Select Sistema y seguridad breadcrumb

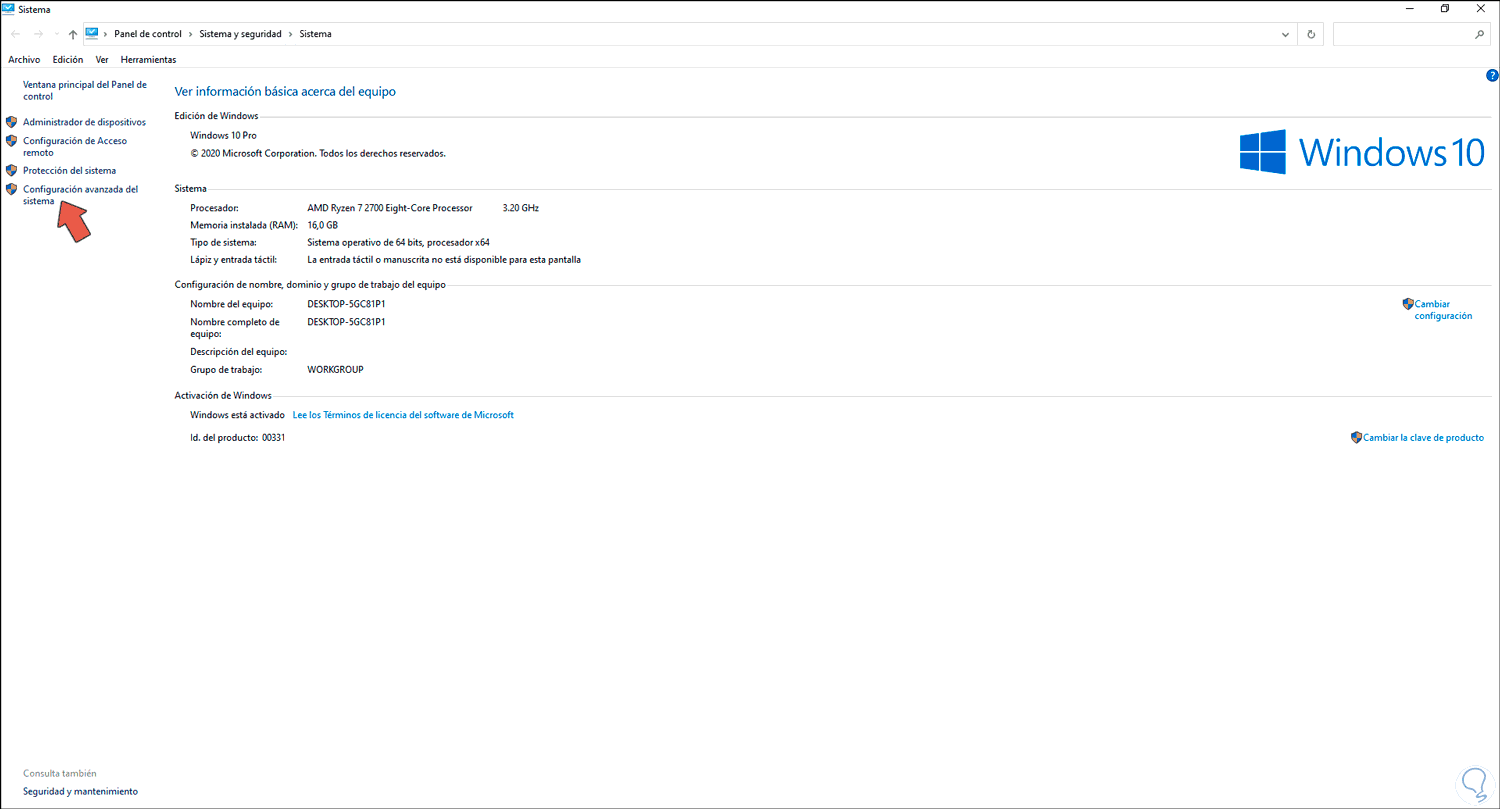242,34
